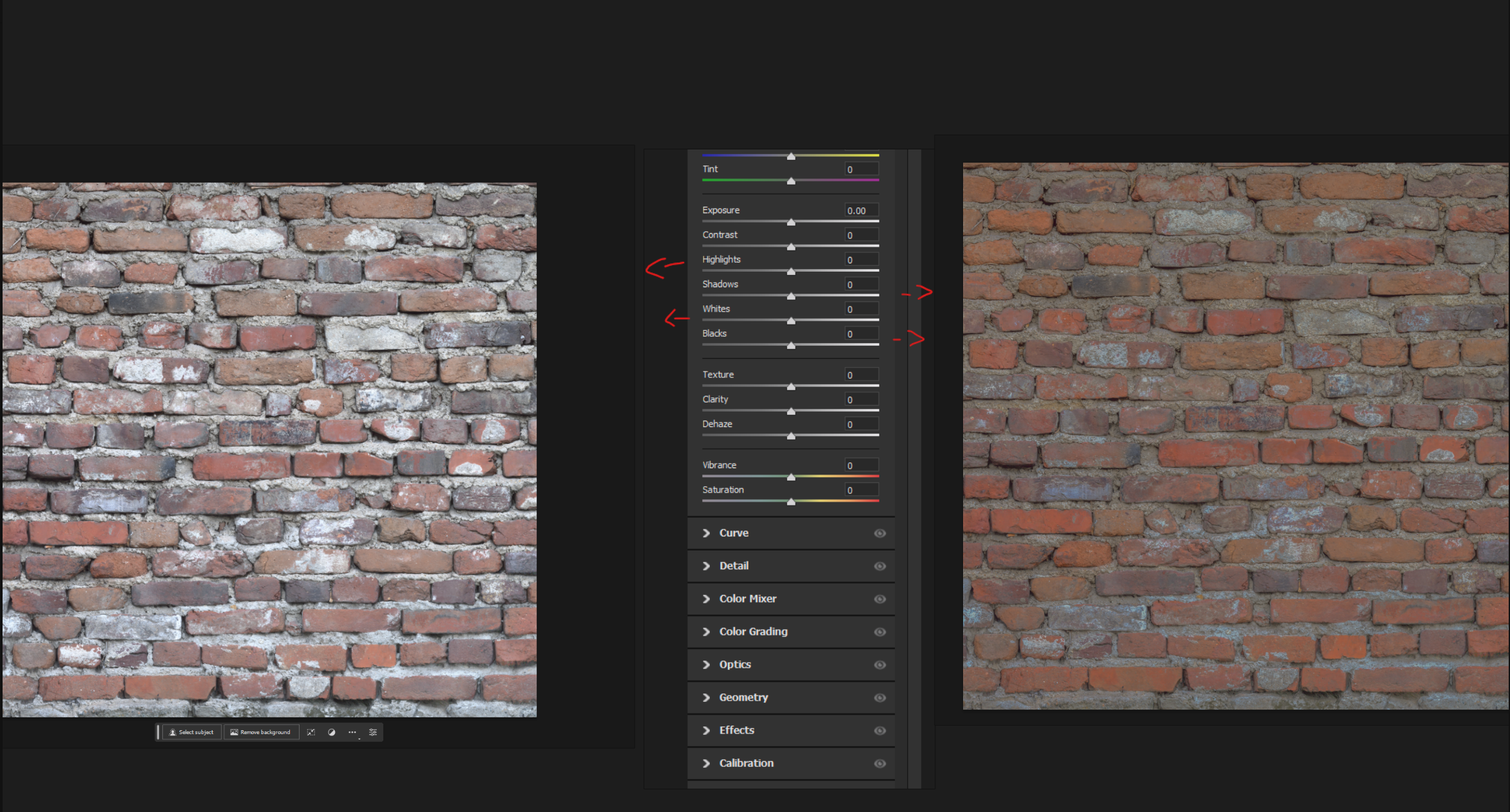Click the Exposure slider handle
1510x812 pixels.
tap(791, 222)
